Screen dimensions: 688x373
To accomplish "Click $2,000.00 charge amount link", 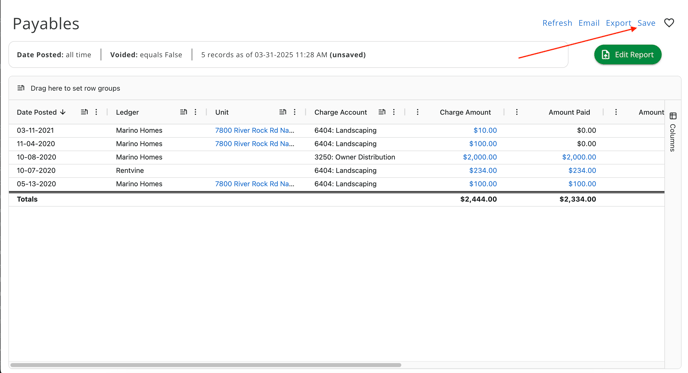I will 480,157.
